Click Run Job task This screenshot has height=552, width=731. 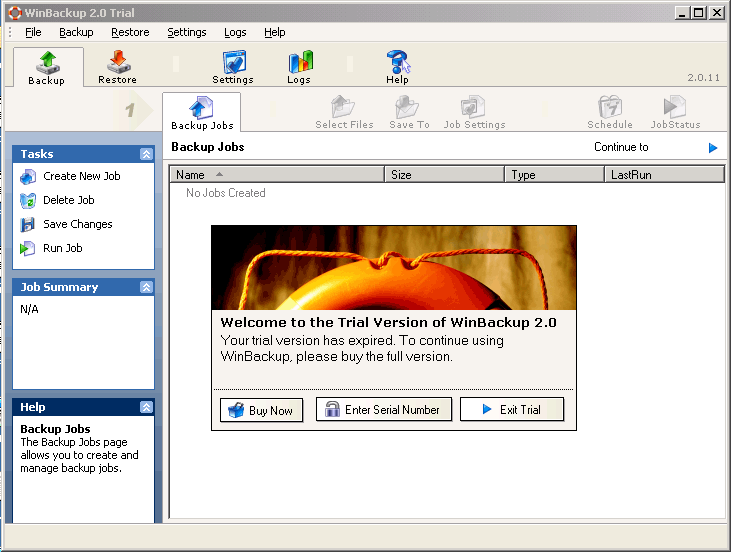[51, 248]
